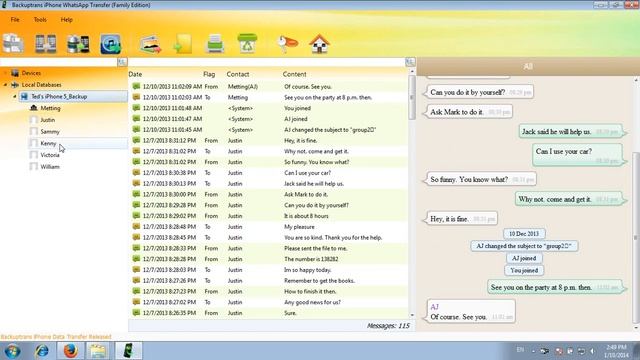Click the transfer between two phones icon
The width and height of the screenshot is (640, 360).
point(45,44)
